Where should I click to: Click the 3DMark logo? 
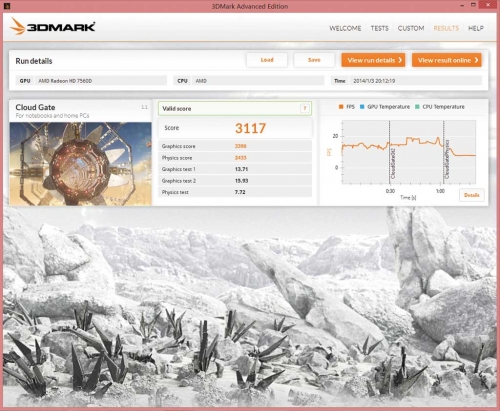pyautogui.click(x=52, y=27)
